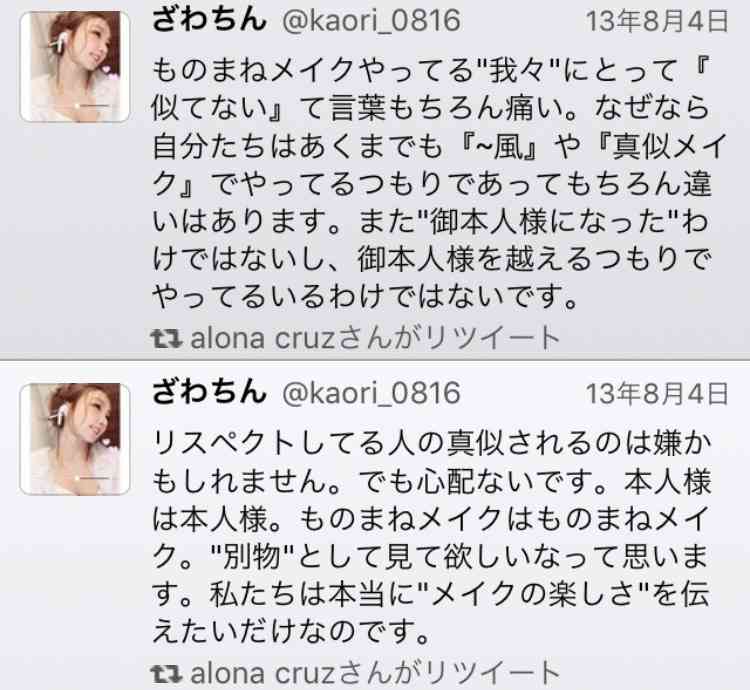This screenshot has width=750, height=690.
Task: Click the @kaori_0816 handle on the first tweet
Action: [371, 22]
